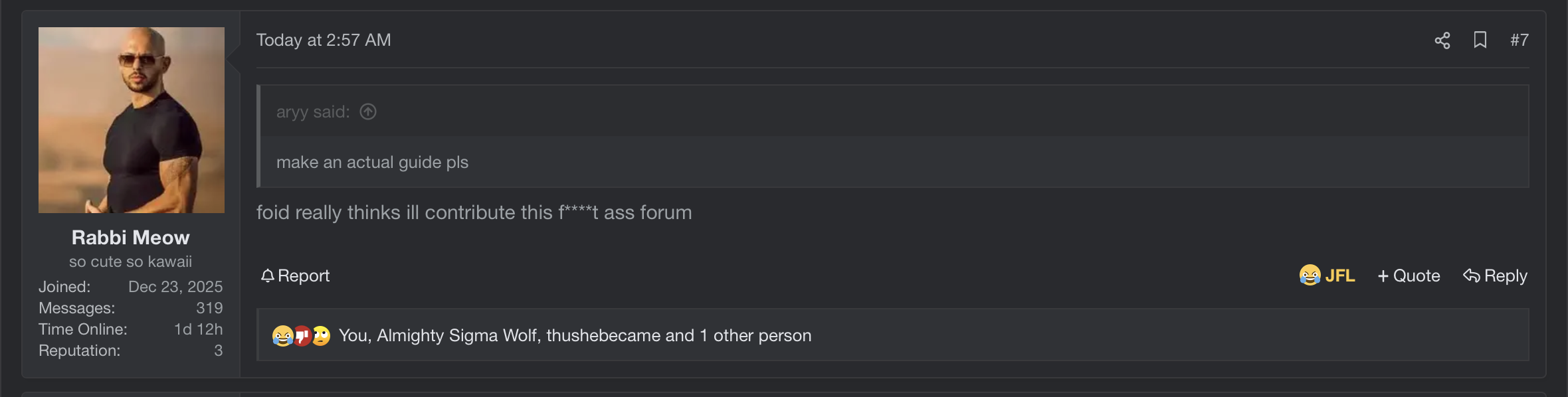Click the laughing-crying emoji in reactions bar
1568x397 pixels.
pos(282,336)
